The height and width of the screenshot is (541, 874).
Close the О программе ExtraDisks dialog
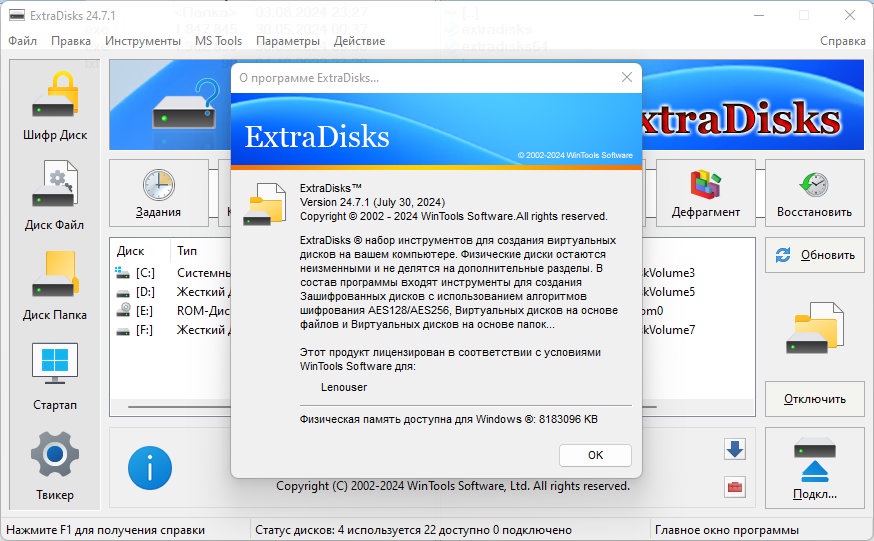pos(627,77)
